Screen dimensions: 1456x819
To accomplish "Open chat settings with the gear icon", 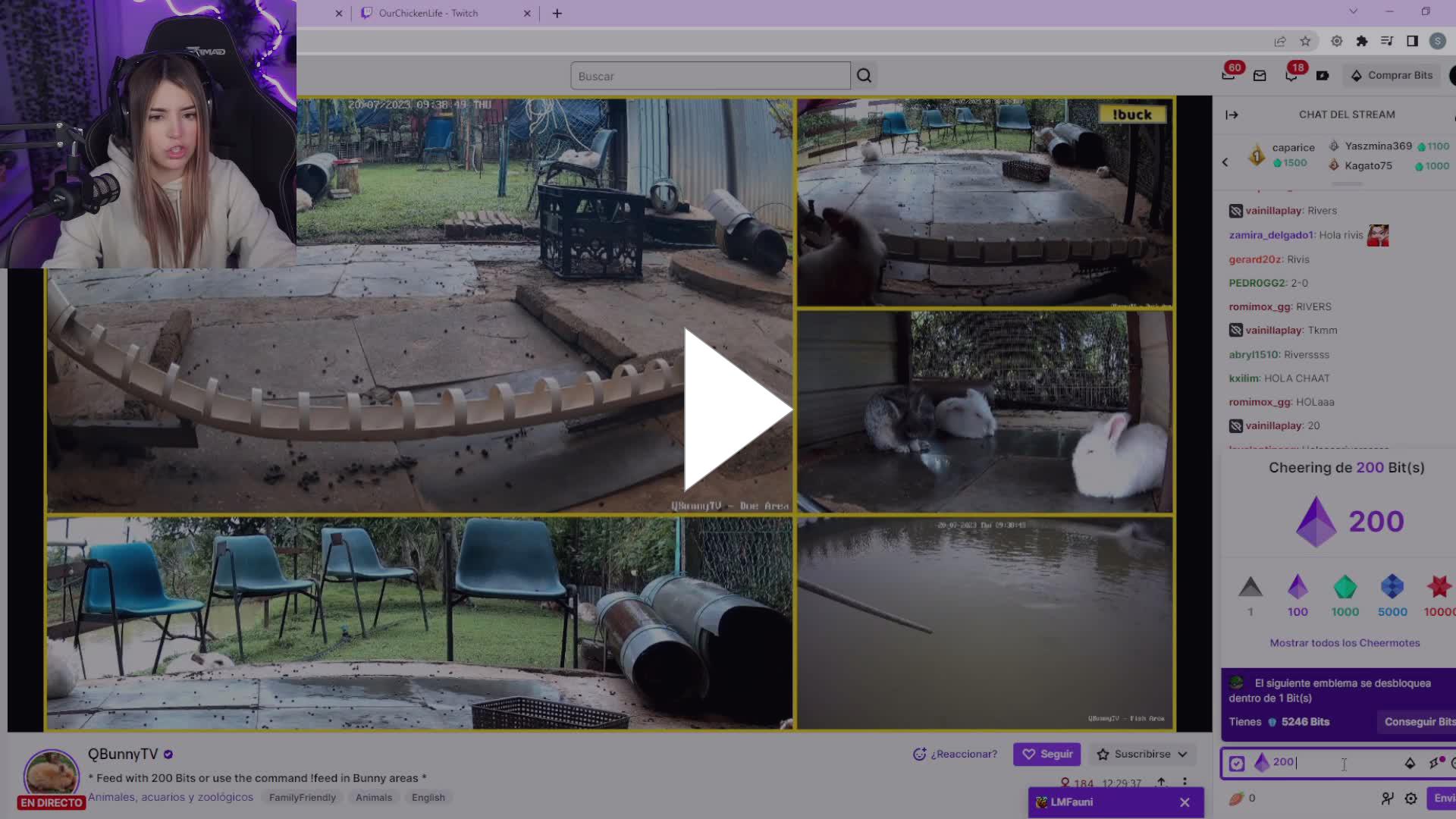I will pyautogui.click(x=1412, y=798).
